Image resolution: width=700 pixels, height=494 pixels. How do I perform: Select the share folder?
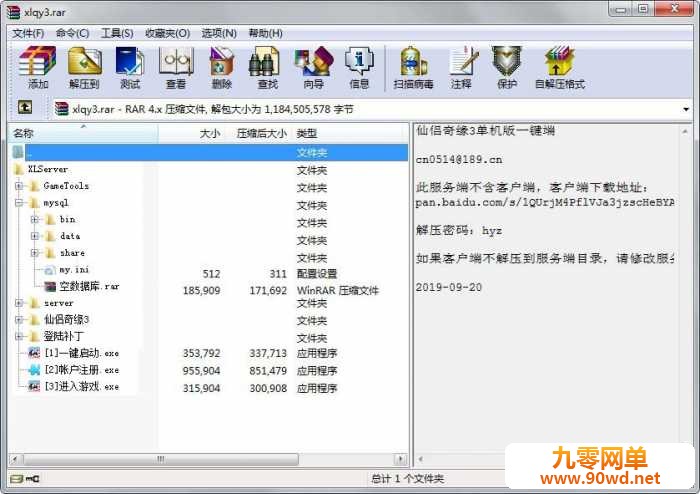[x=72, y=253]
